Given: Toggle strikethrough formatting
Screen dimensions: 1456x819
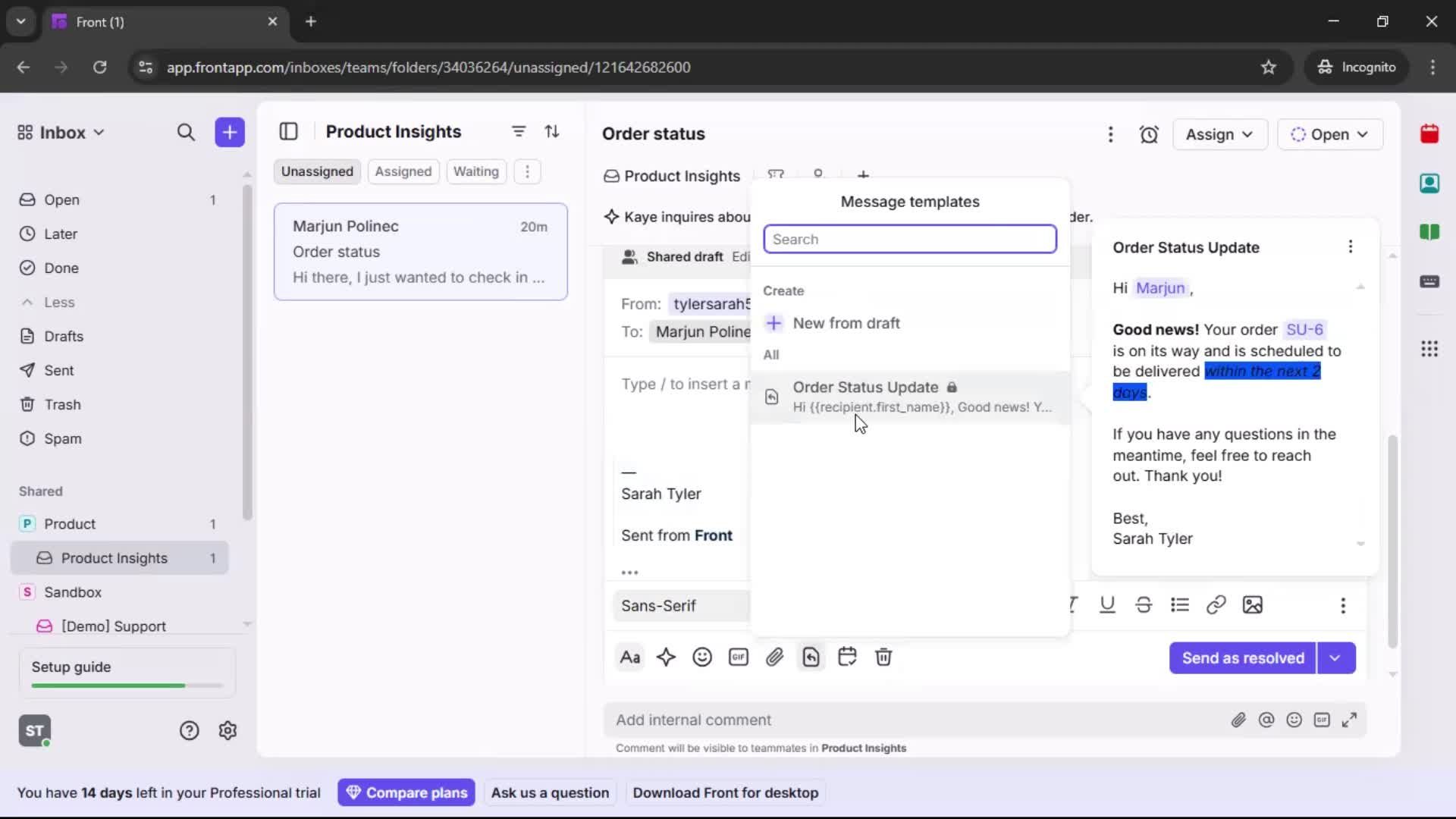Looking at the screenshot, I should coord(1144,604).
